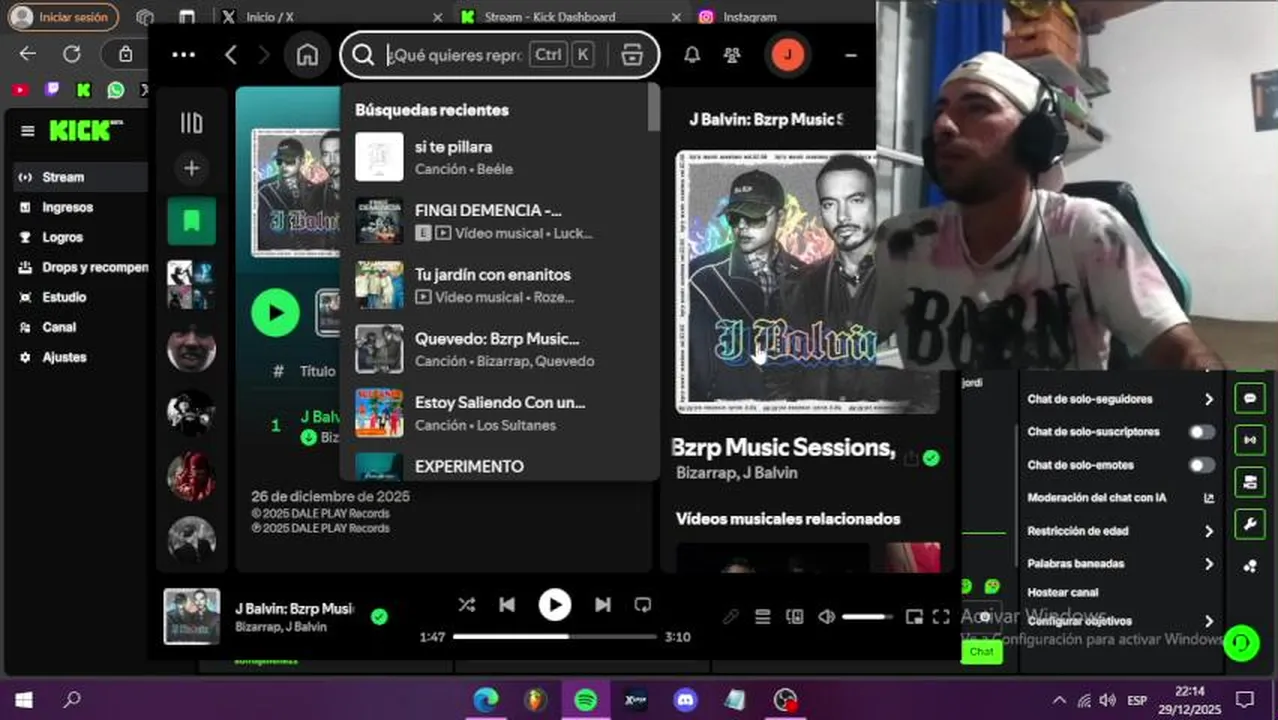Create a new playlist with plus button
Screen dimensions: 1278x720
tap(191, 169)
